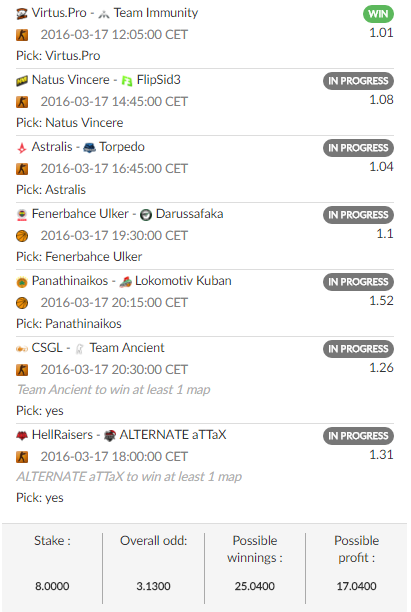The height and width of the screenshot is (612, 411).
Task: Click the green WIN status badge
Action: (x=378, y=14)
